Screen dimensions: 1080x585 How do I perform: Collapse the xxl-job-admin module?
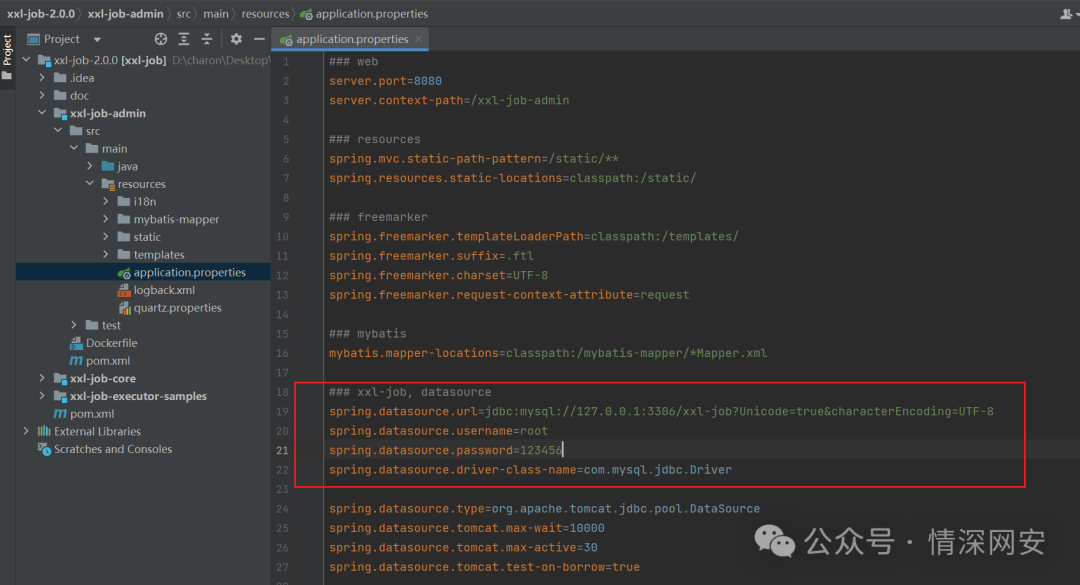(x=42, y=113)
